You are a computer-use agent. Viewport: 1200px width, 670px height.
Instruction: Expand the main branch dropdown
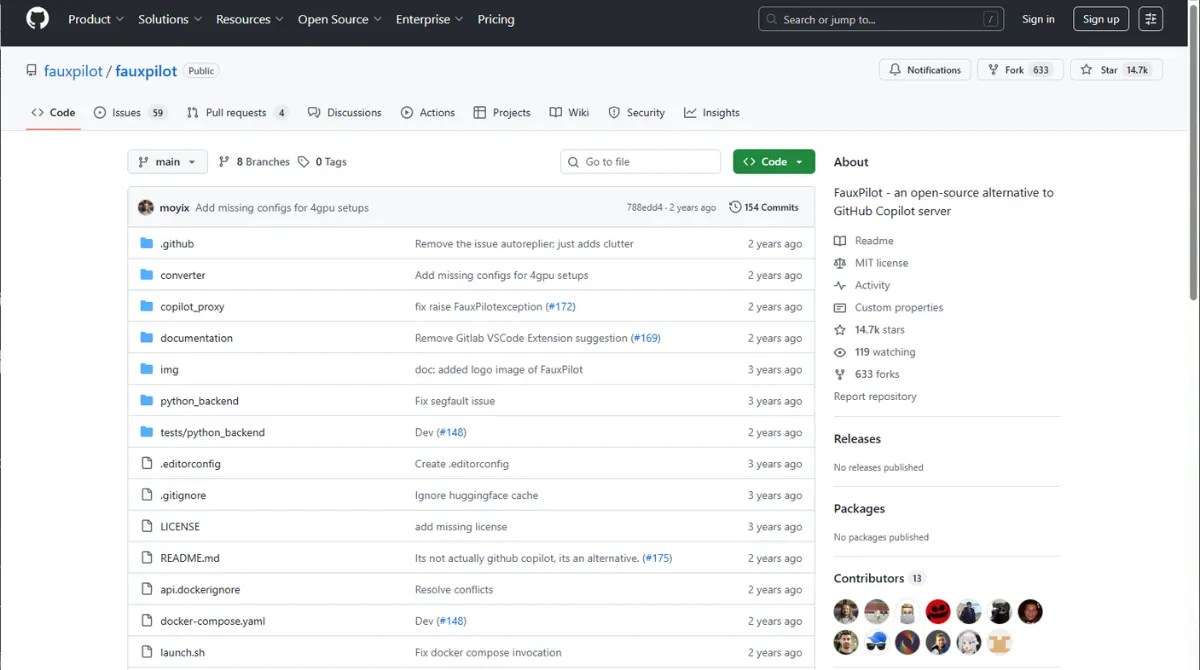167,162
